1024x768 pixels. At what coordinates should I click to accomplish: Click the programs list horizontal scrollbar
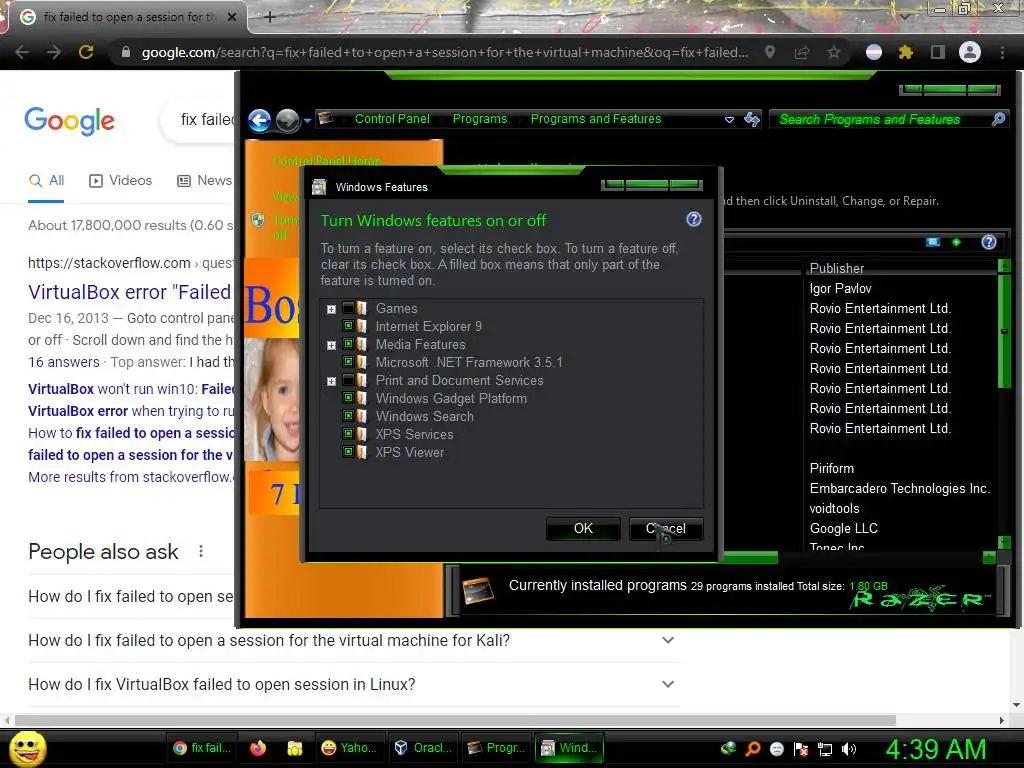[x=751, y=557]
